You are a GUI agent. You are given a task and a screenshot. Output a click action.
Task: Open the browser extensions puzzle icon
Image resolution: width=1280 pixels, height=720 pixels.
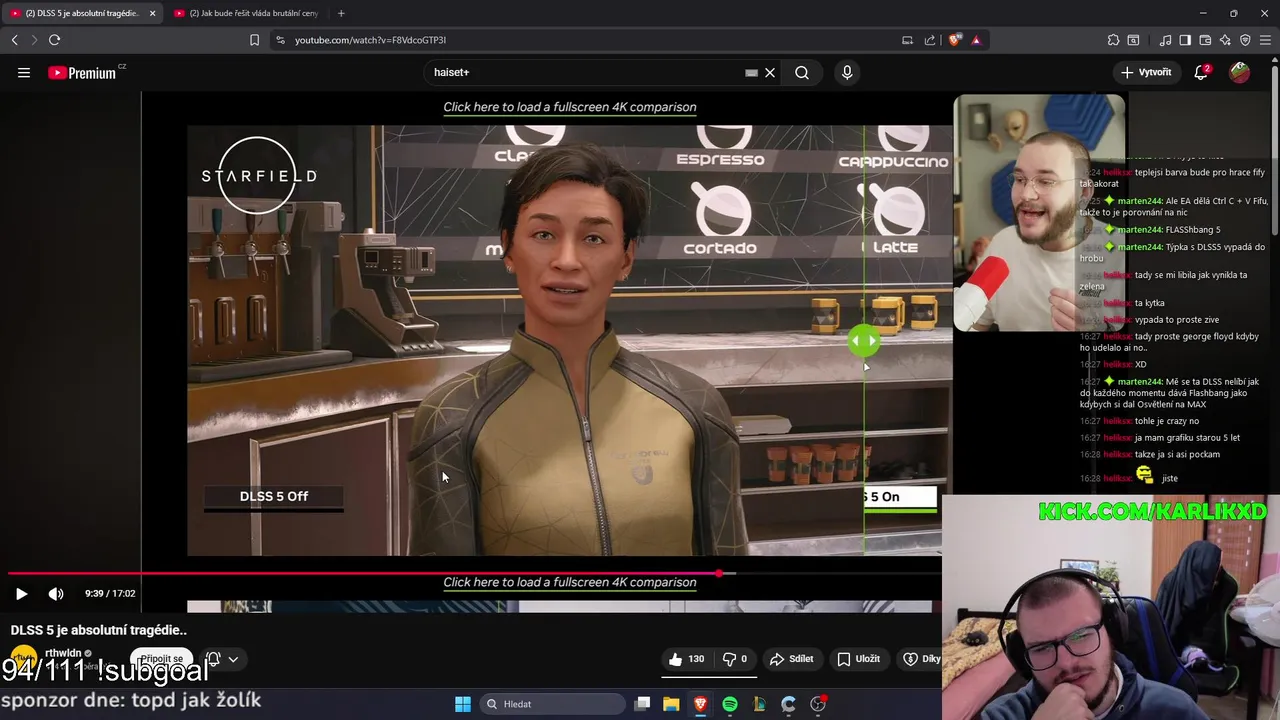[1113, 40]
